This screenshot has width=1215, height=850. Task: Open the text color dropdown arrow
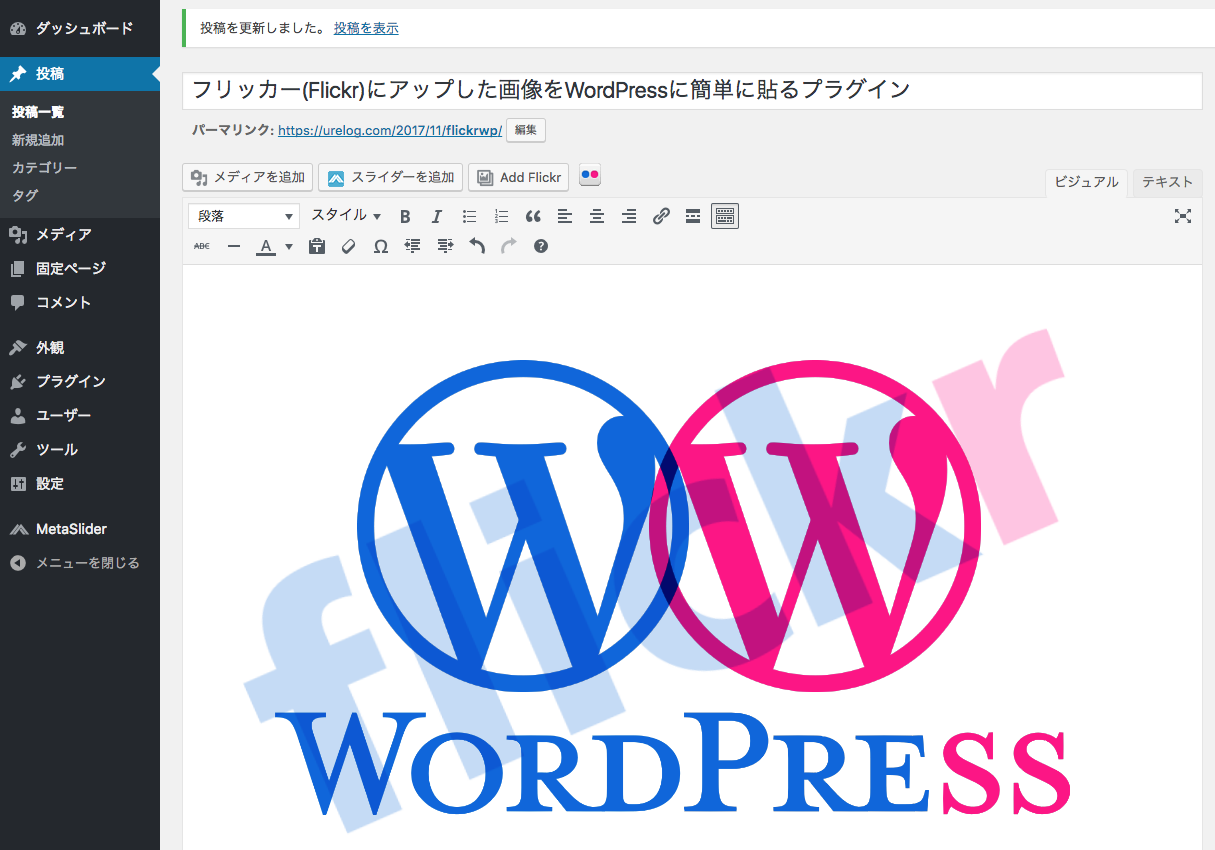click(x=289, y=246)
